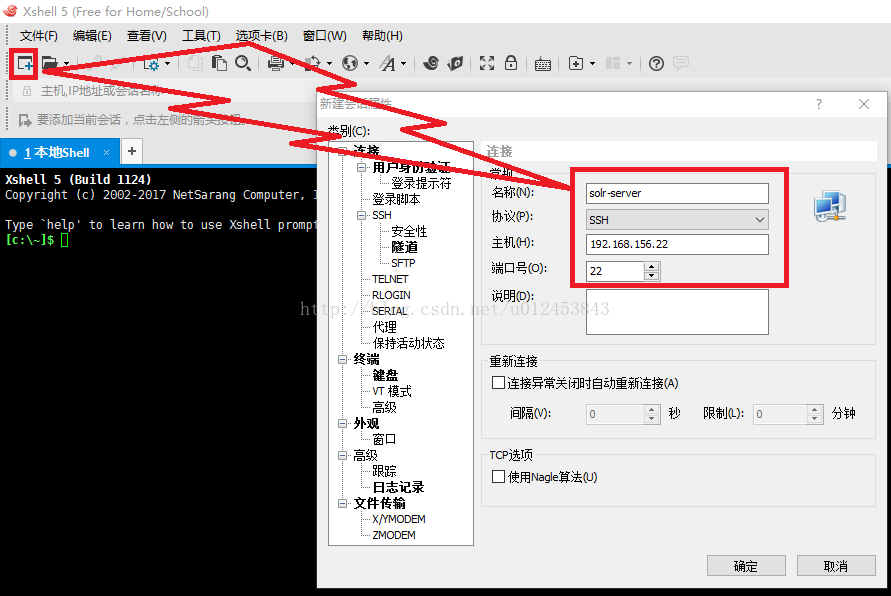Open the 编辑(E) menu
This screenshot has width=891, height=596.
coord(92,36)
